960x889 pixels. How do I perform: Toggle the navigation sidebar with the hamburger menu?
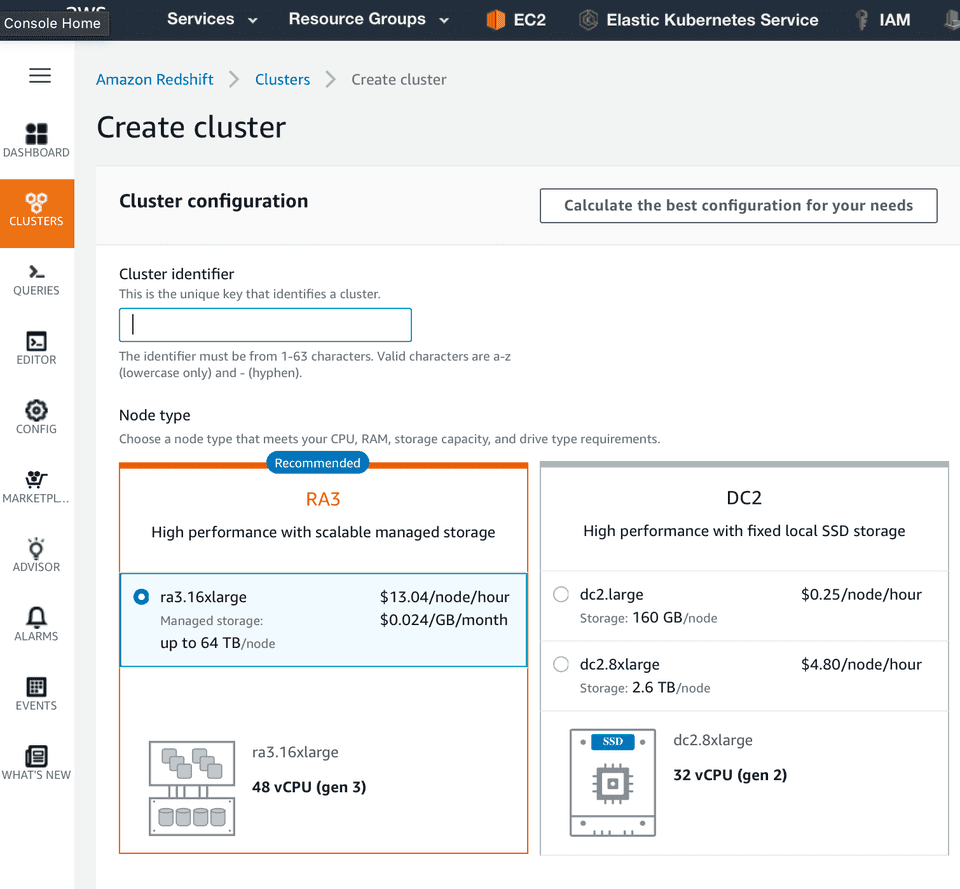39,75
